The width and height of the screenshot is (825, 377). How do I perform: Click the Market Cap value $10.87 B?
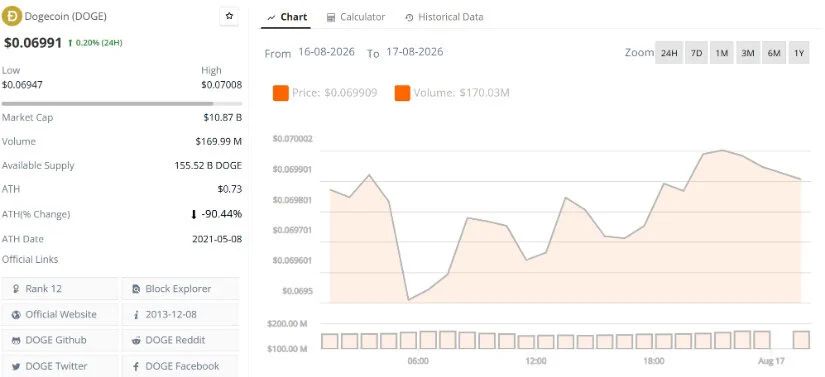coord(223,118)
